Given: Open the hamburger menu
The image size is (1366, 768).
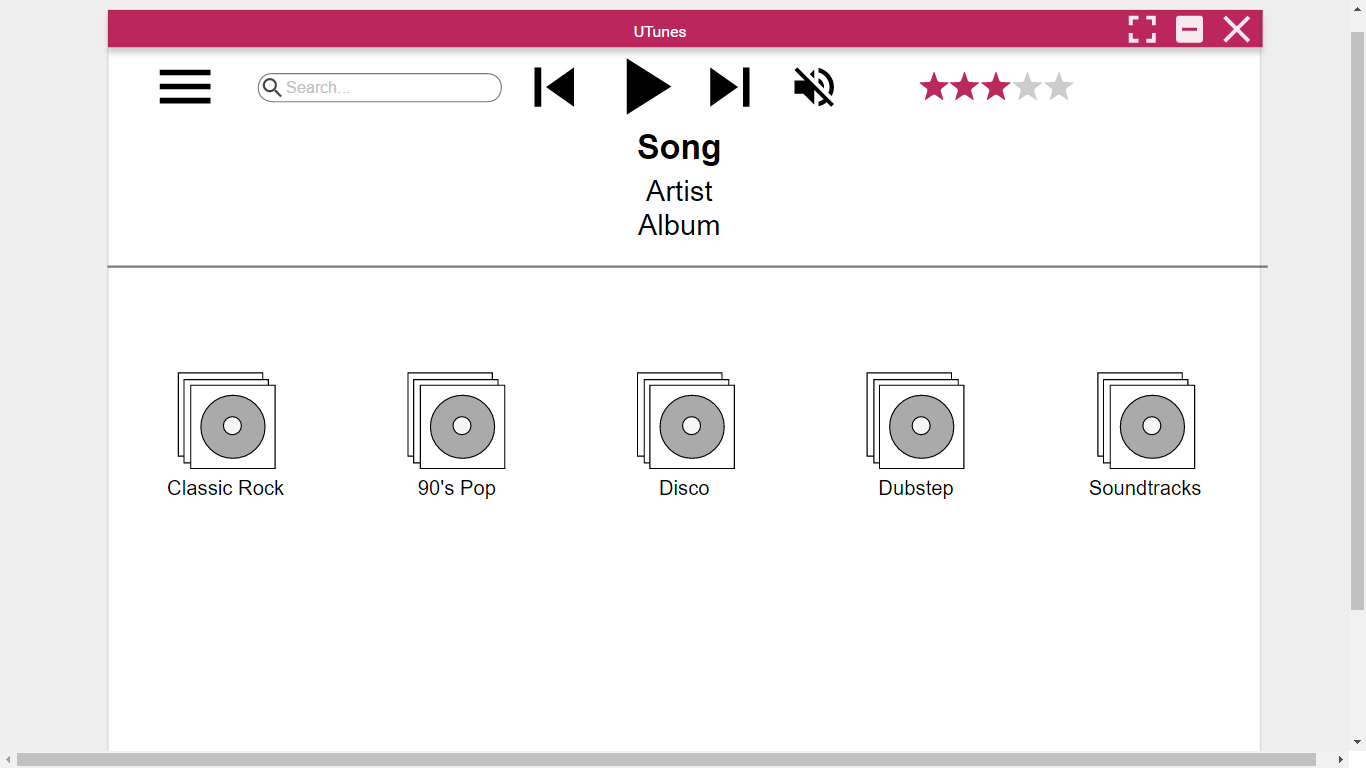Looking at the screenshot, I should 185,87.
